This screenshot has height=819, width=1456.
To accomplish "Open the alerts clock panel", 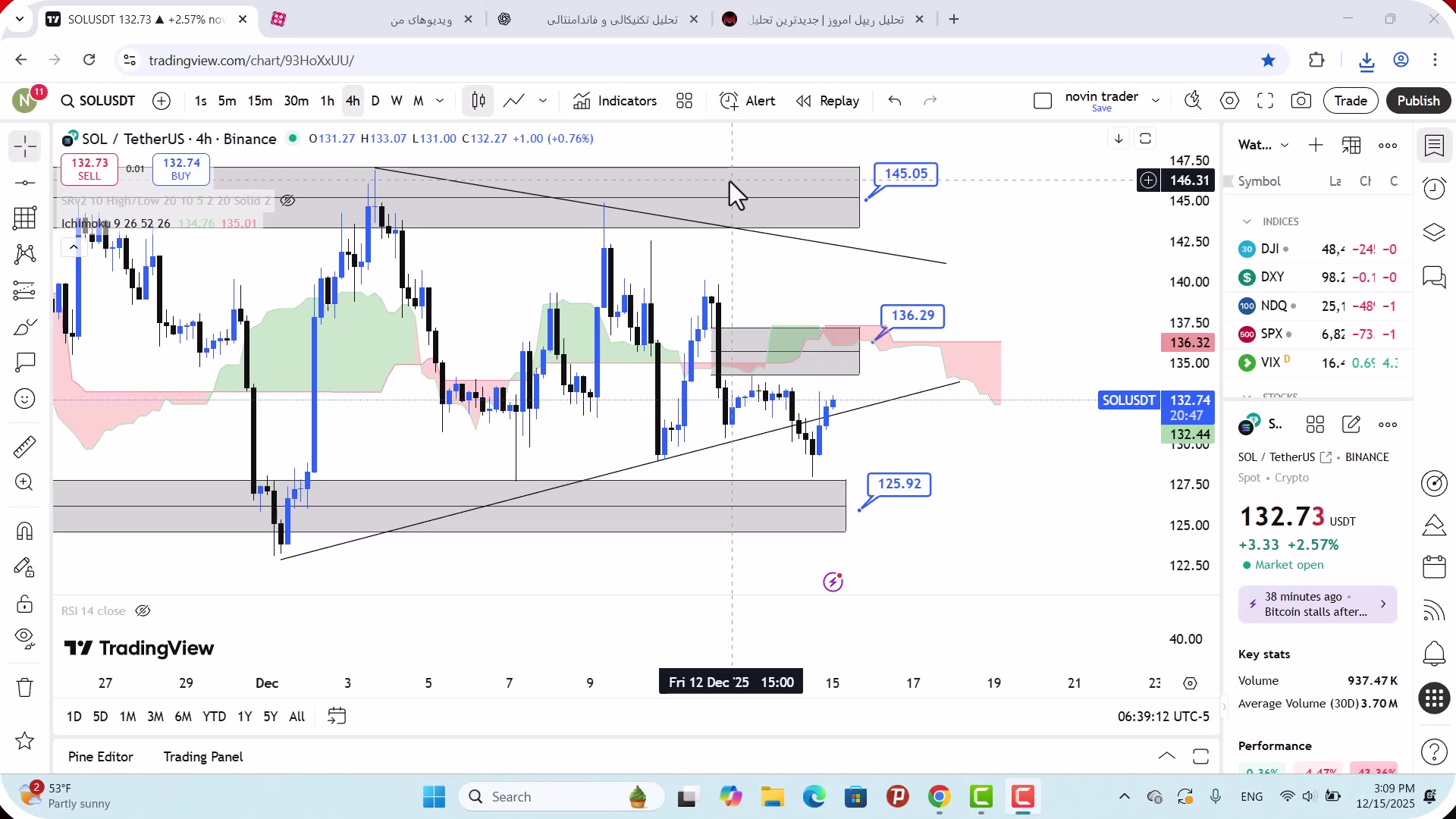I will pyautogui.click(x=1434, y=189).
